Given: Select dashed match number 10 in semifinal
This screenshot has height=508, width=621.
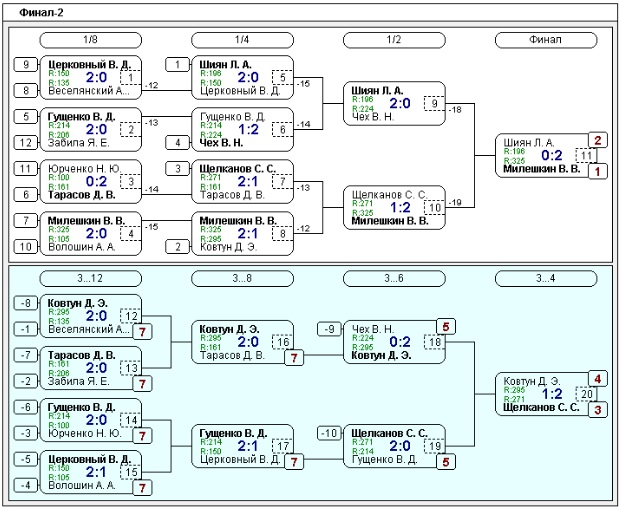Looking at the screenshot, I should tap(434, 207).
